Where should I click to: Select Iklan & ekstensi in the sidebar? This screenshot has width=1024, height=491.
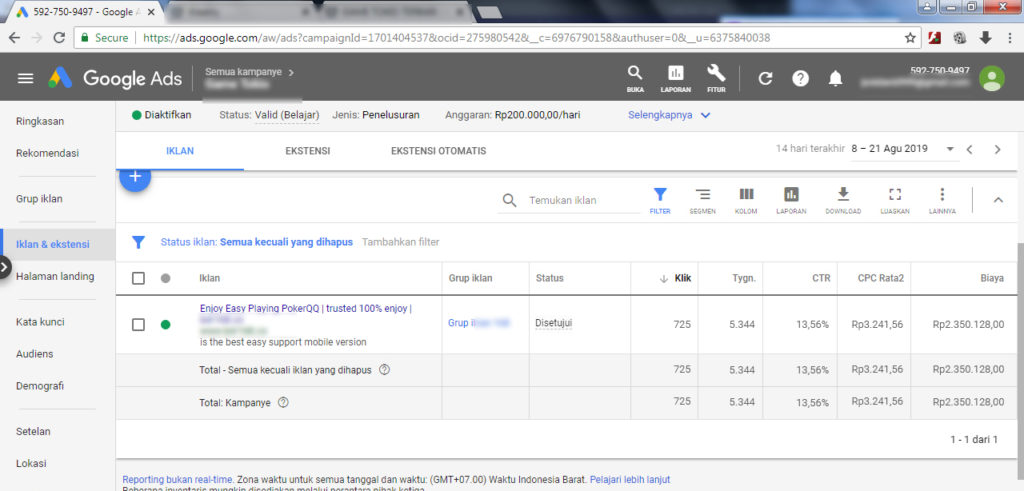(53, 245)
